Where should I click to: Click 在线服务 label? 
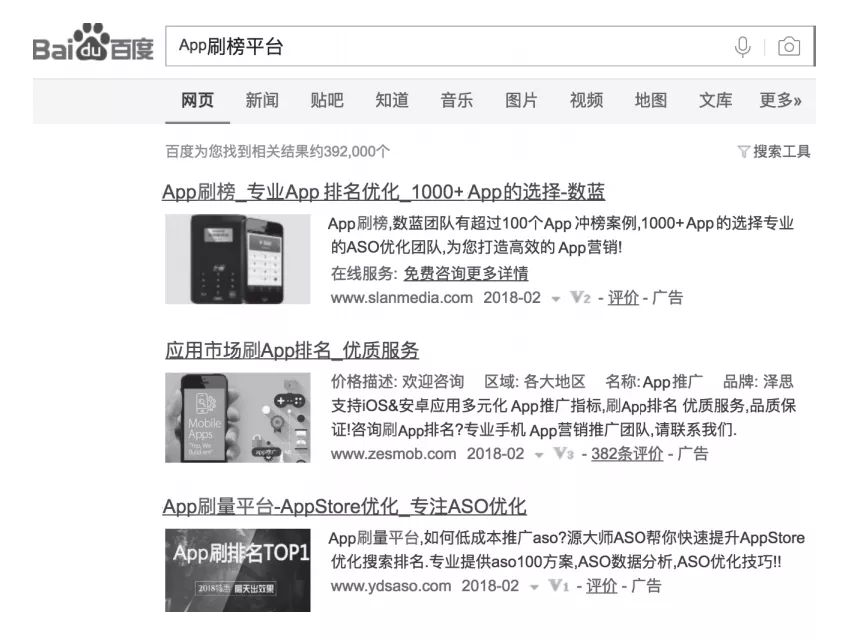[364, 274]
